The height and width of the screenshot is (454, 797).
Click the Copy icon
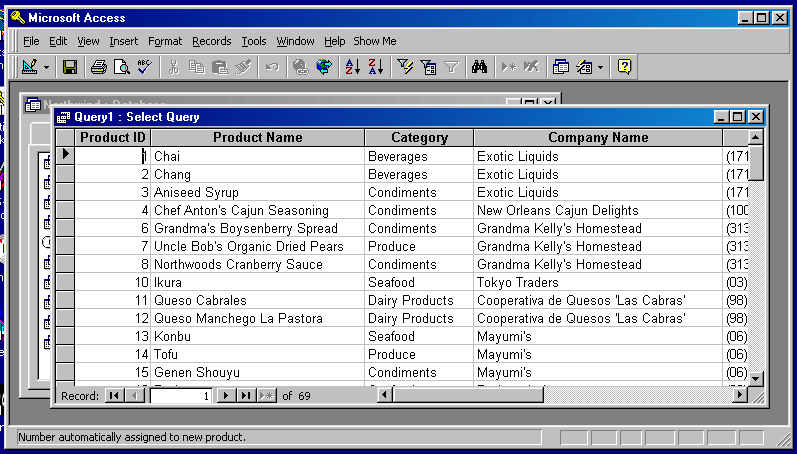(x=197, y=67)
